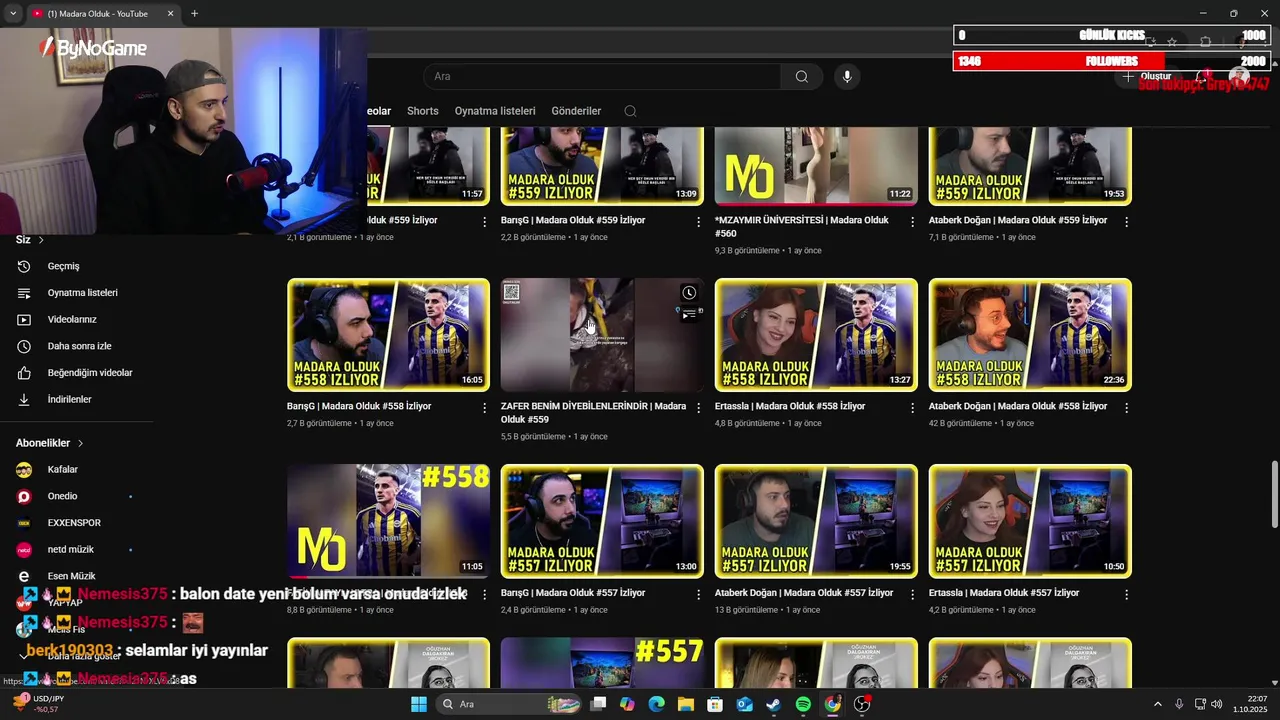This screenshot has width=1280, height=720.
Task: Open File Explorer from the taskbar
Action: tap(686, 704)
